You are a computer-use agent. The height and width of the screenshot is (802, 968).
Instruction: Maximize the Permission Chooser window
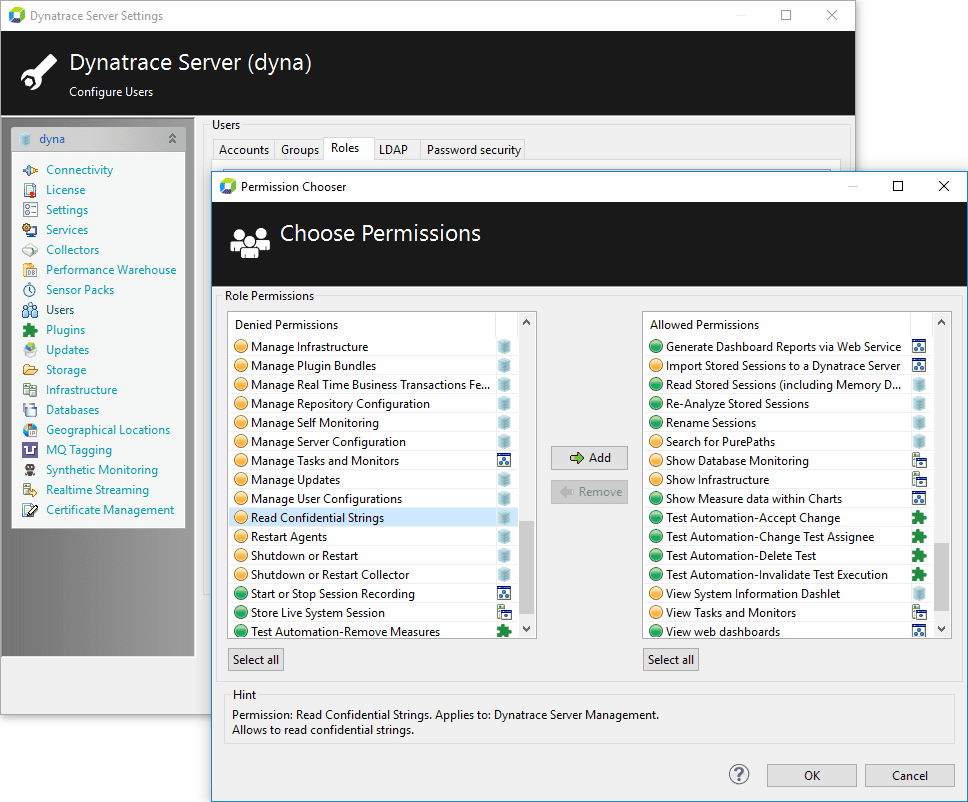coord(898,186)
